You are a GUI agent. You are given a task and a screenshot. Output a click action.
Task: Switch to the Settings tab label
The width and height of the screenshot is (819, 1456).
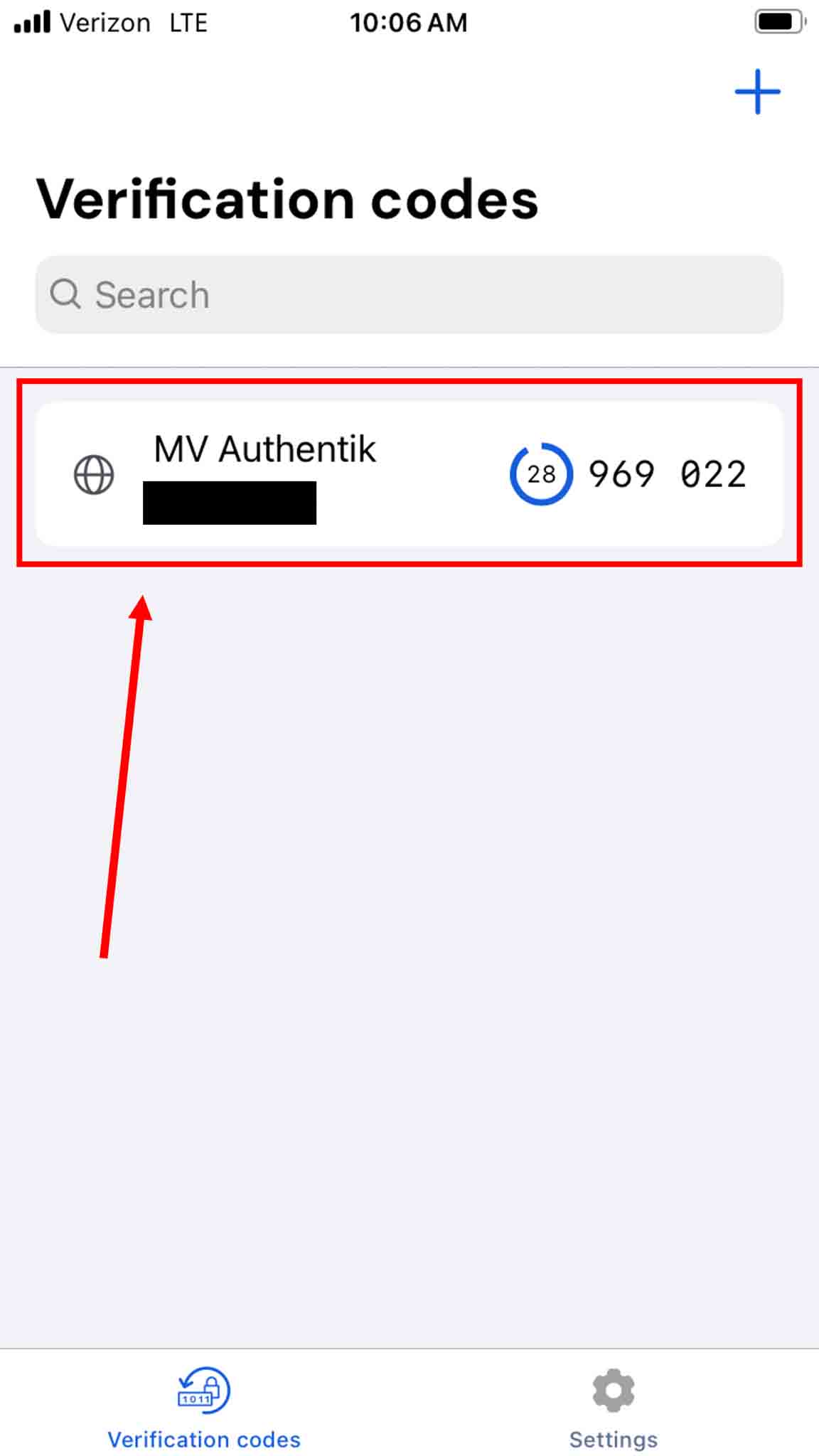[x=613, y=1440]
